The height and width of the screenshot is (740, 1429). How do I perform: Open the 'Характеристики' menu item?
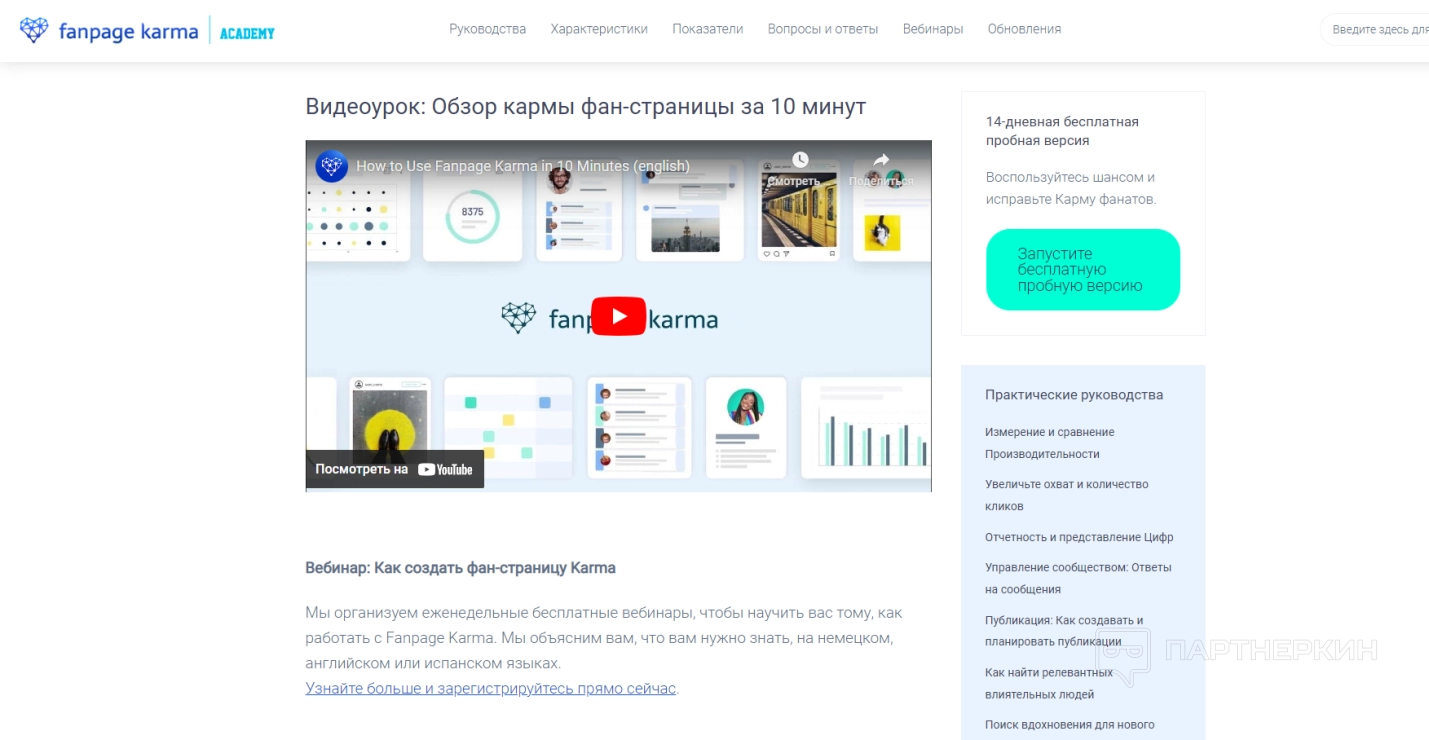[x=599, y=29]
